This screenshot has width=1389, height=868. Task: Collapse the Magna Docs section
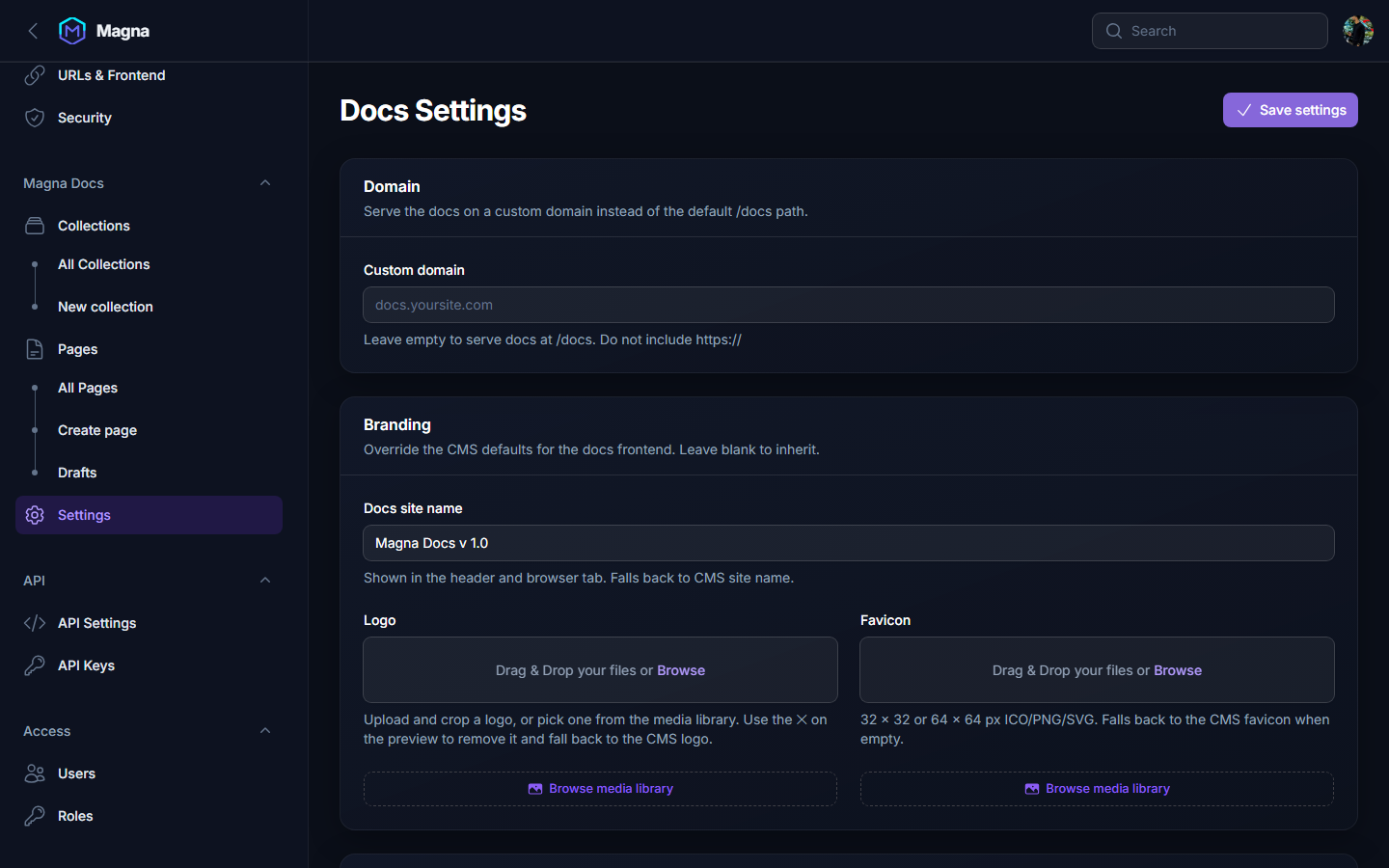(265, 183)
